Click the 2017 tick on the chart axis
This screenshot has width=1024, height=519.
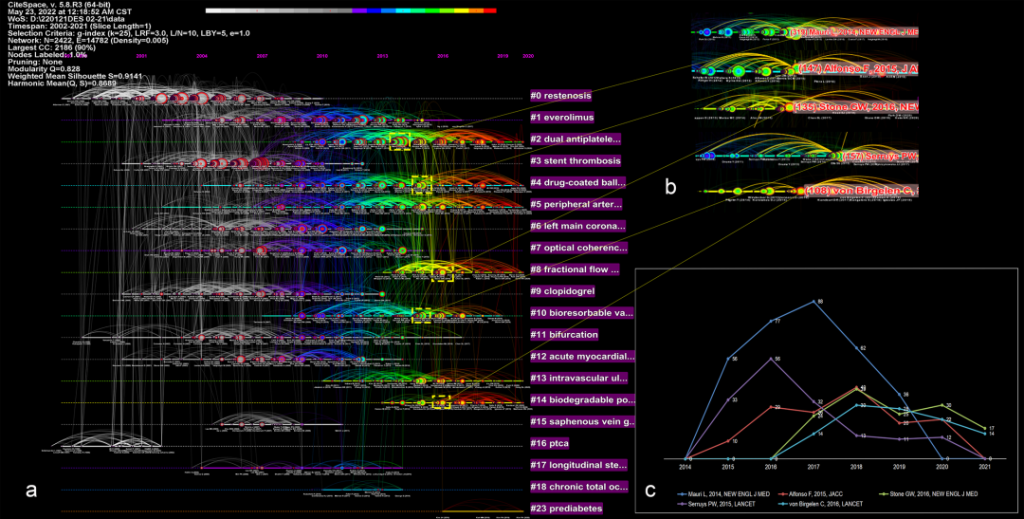pyautogui.click(x=818, y=466)
